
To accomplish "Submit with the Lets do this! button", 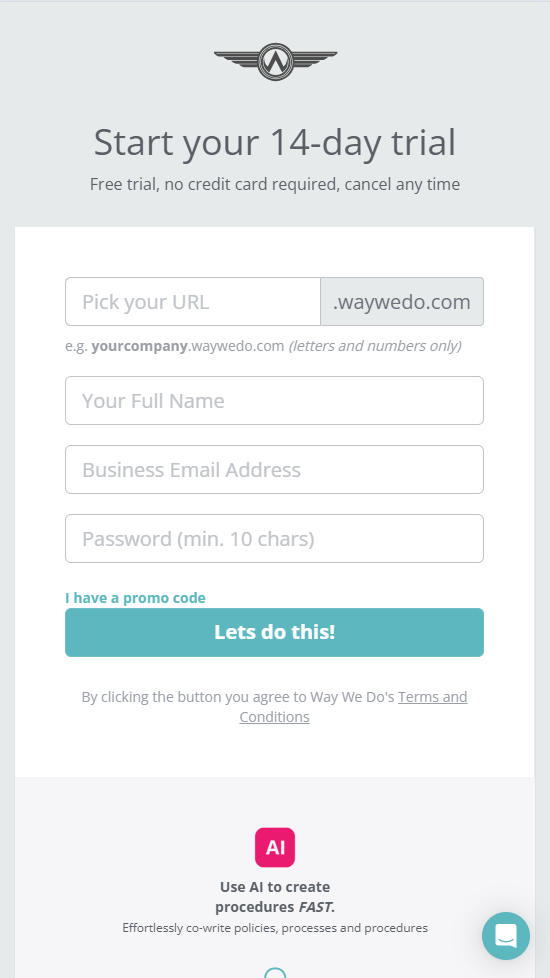I will pos(274,632).
